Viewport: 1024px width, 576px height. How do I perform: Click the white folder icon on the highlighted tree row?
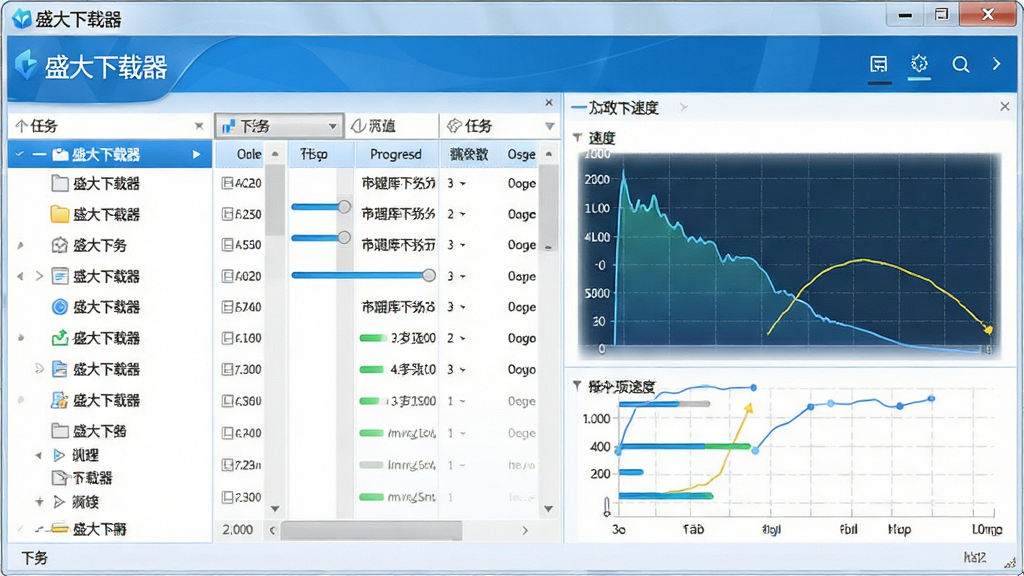[x=60, y=155]
